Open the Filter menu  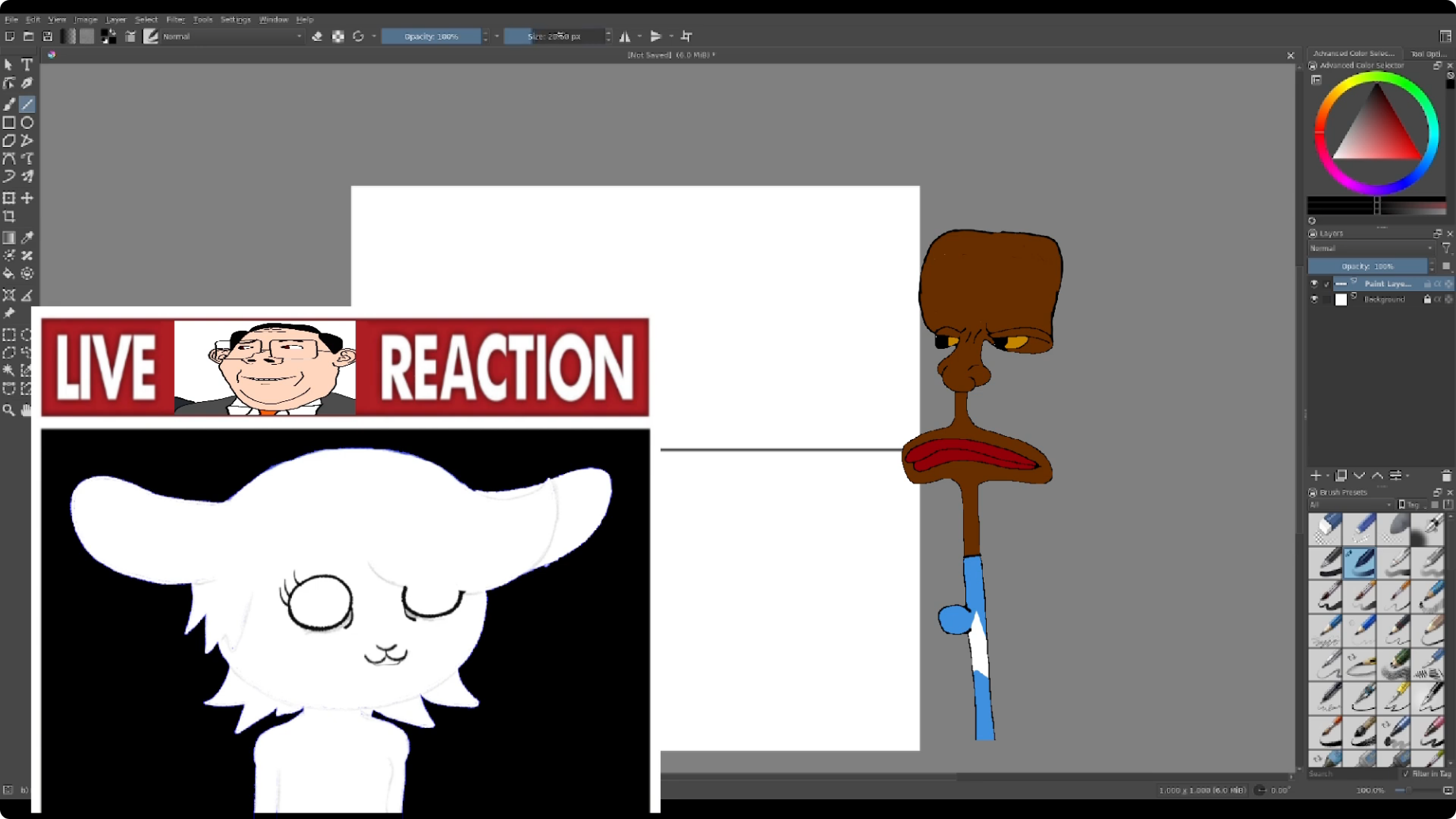point(175,20)
